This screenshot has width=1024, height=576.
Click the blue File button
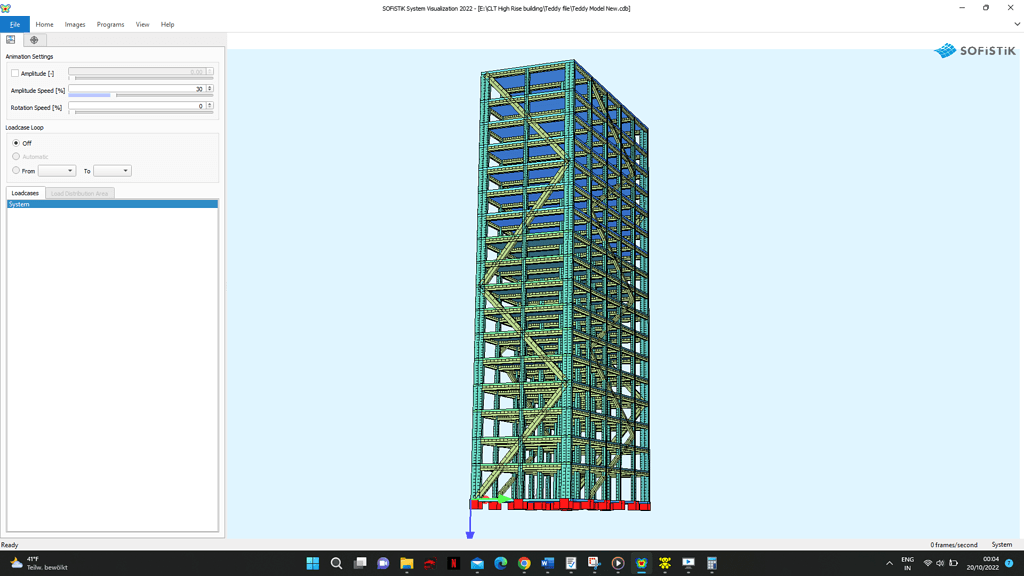pos(15,24)
